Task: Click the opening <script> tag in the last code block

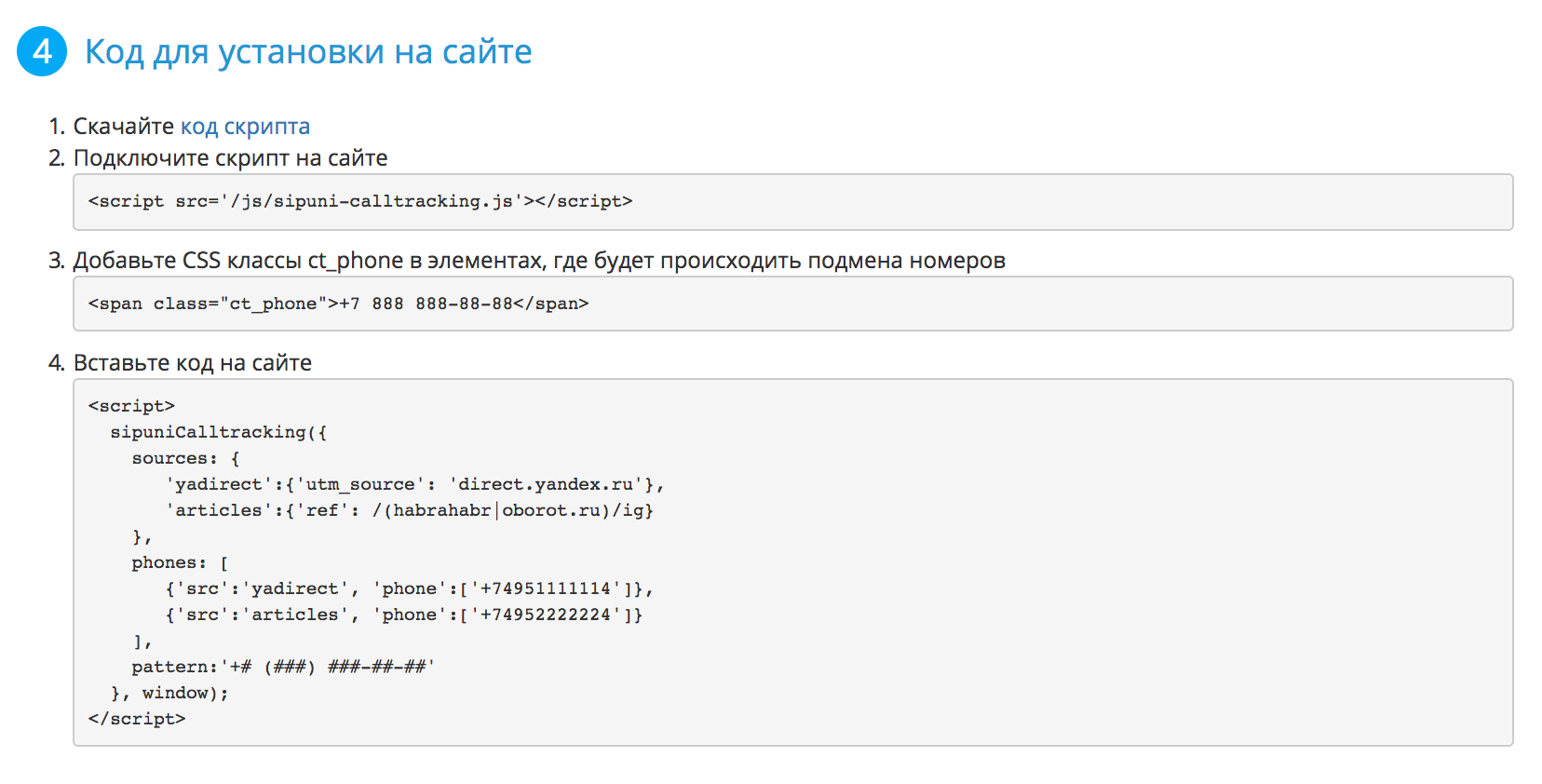Action: click(131, 406)
